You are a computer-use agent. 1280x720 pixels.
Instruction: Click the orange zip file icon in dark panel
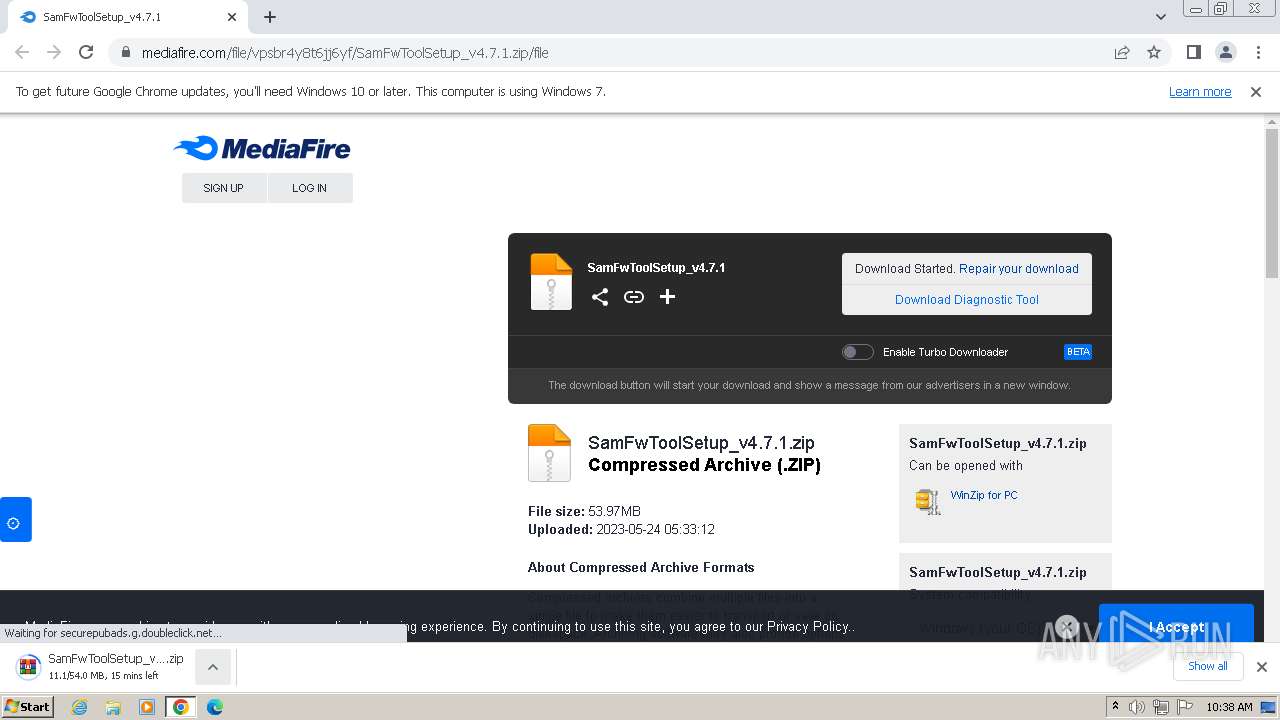[x=551, y=282]
